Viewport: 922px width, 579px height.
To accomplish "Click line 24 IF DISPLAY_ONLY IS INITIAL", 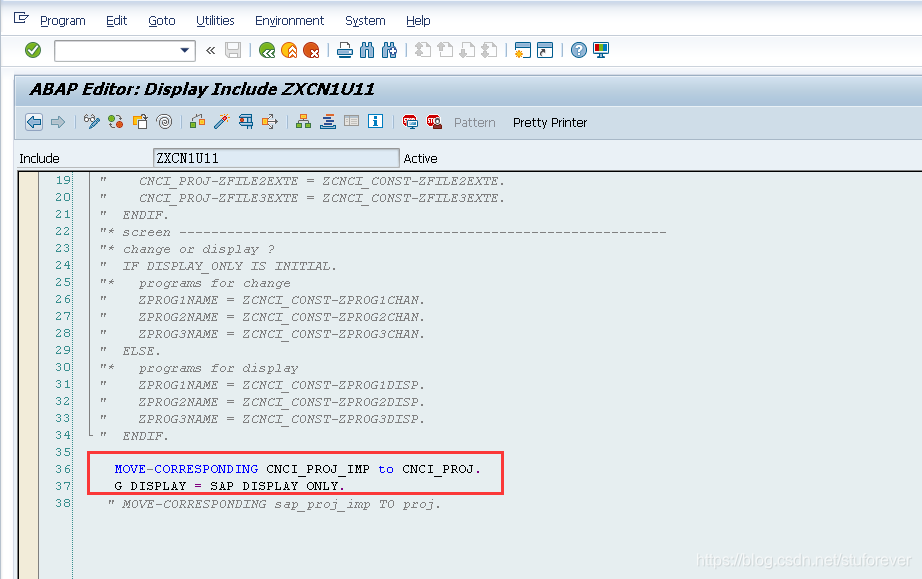I will click(229, 266).
